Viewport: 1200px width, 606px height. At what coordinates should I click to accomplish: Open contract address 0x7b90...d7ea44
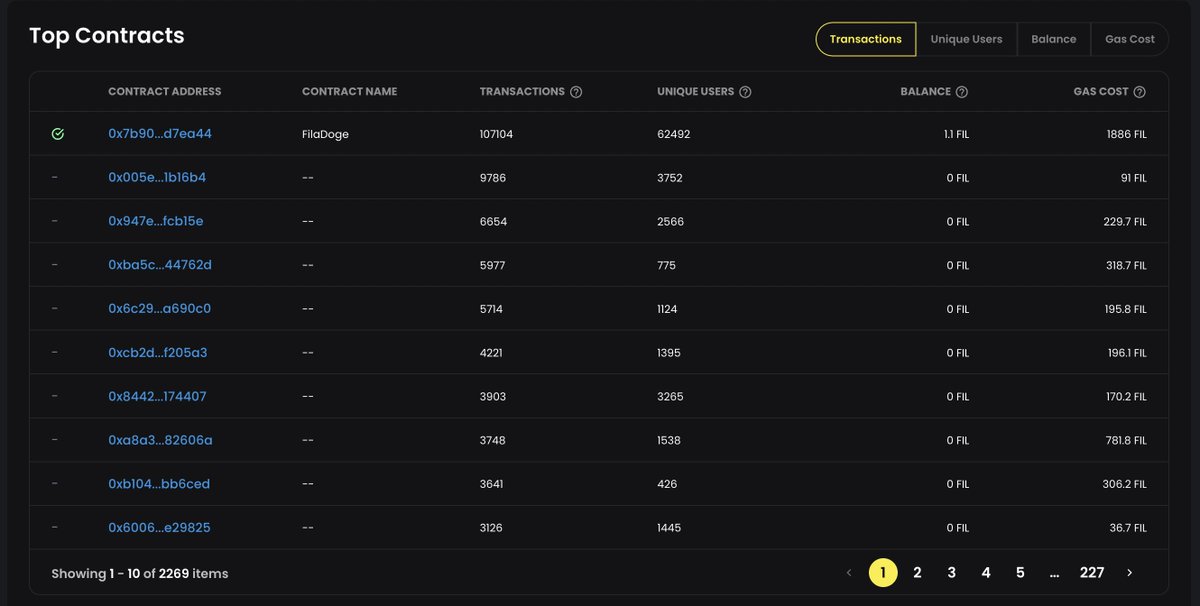point(160,133)
